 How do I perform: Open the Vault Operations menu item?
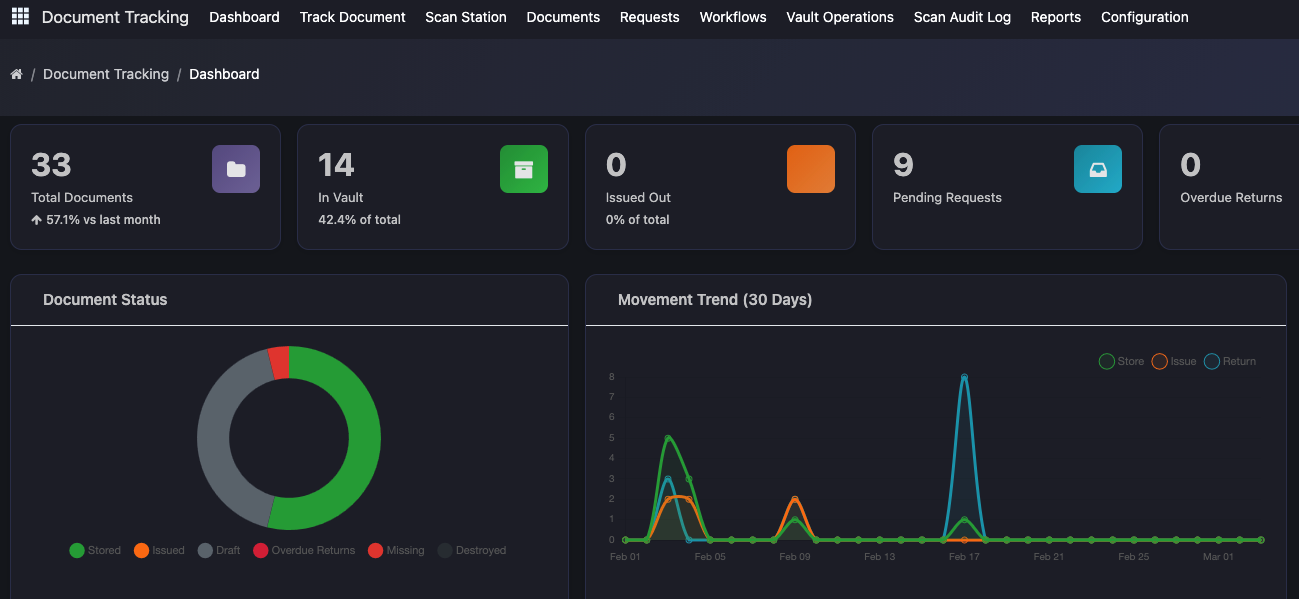coord(839,17)
